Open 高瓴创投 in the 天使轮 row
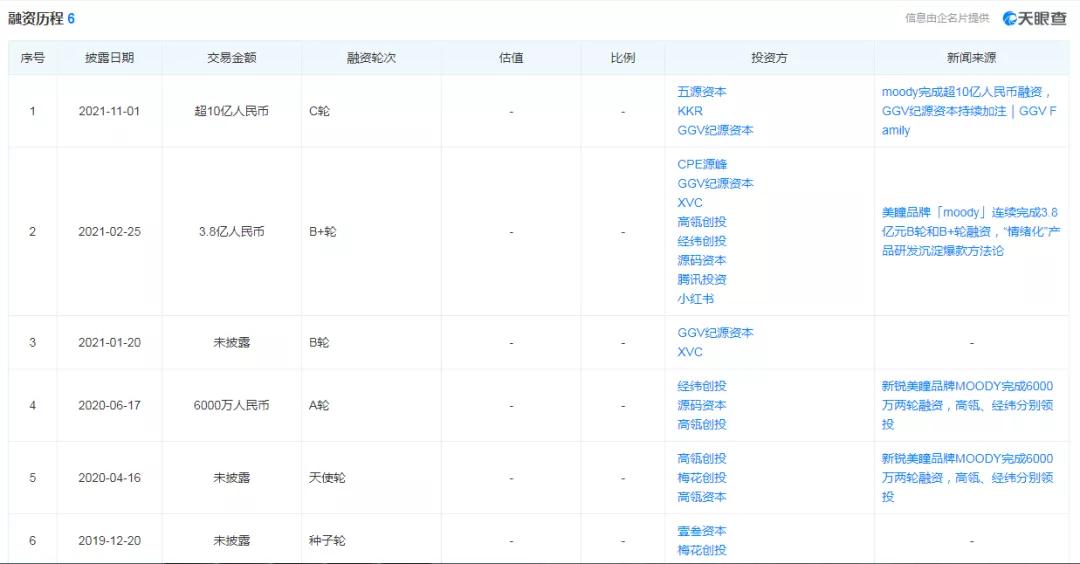1080x564 pixels. point(701,459)
